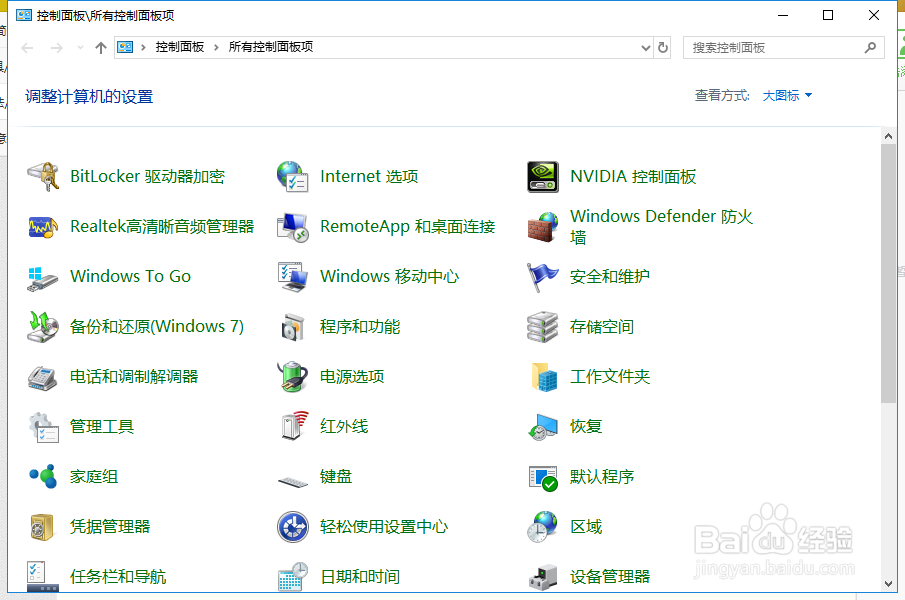Click the search magnifier icon

click(x=870, y=48)
